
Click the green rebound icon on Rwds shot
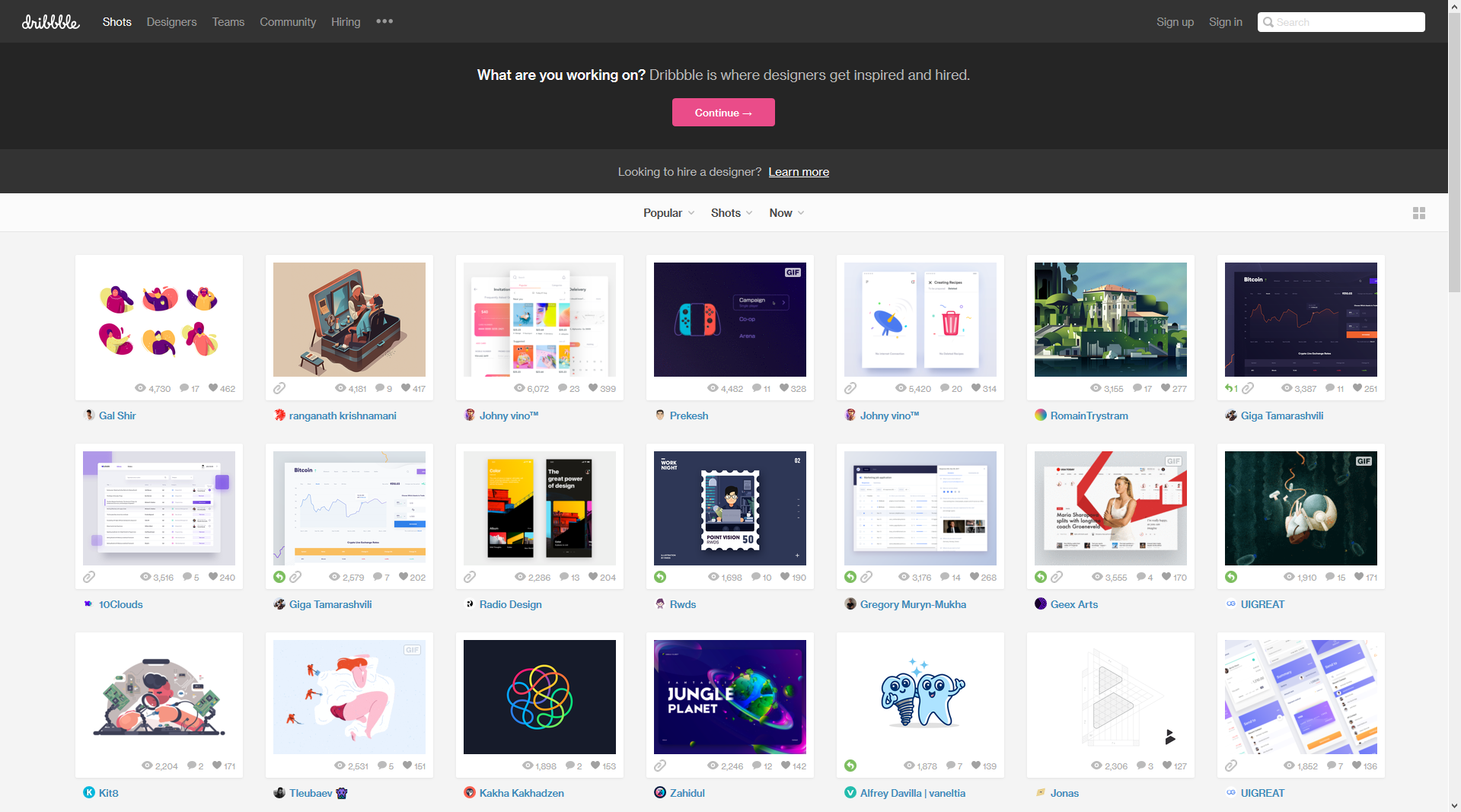pyautogui.click(x=660, y=577)
